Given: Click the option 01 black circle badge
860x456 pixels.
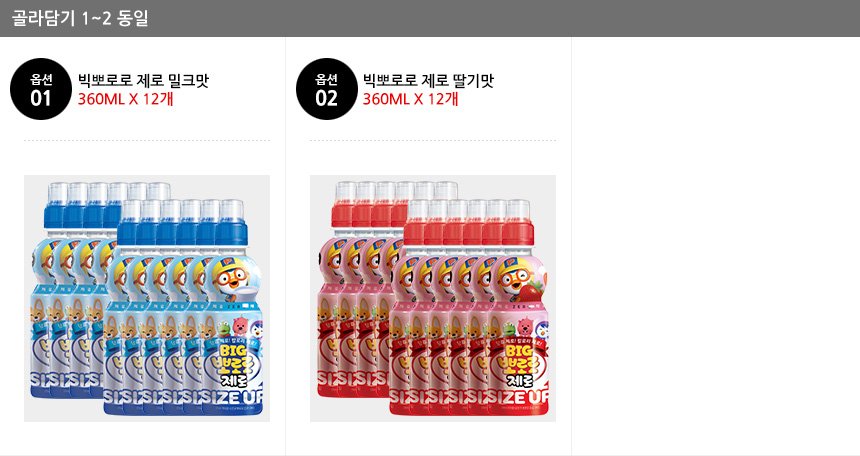Looking at the screenshot, I should [41, 89].
